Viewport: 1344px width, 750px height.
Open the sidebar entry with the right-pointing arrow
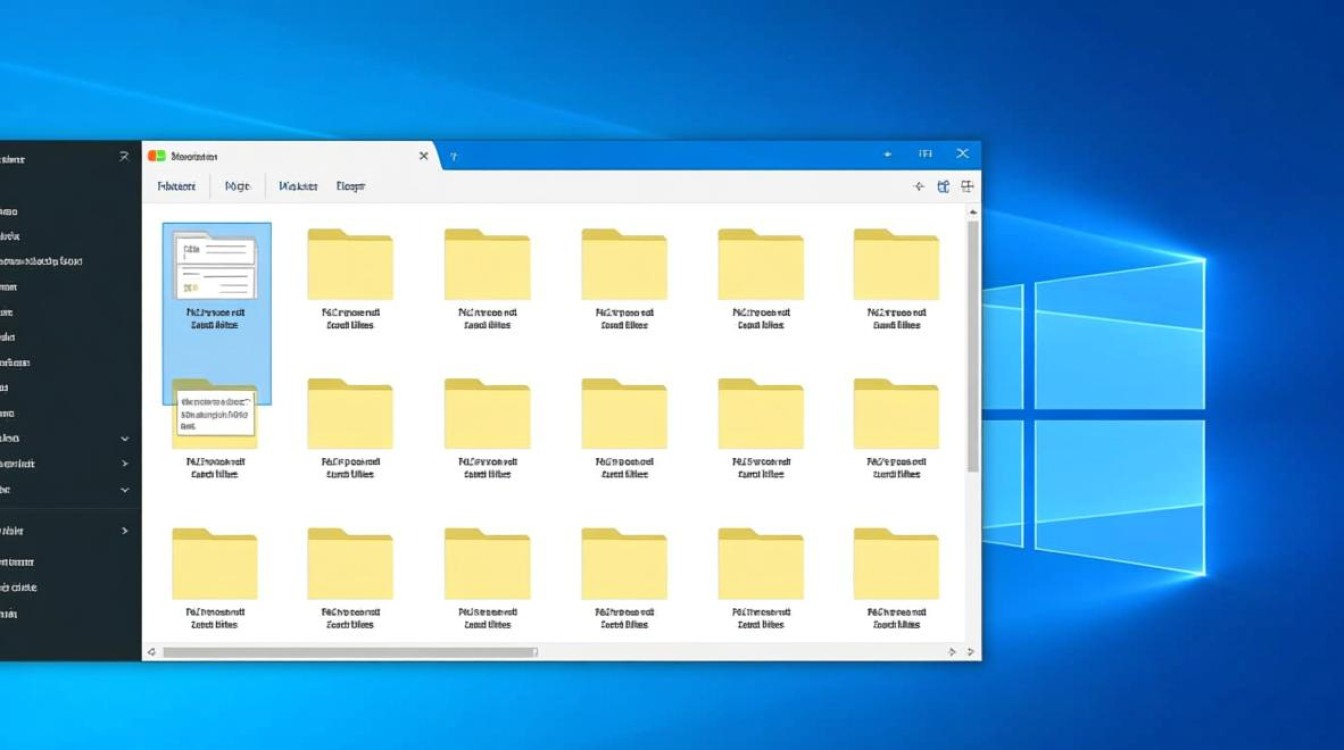point(124,463)
